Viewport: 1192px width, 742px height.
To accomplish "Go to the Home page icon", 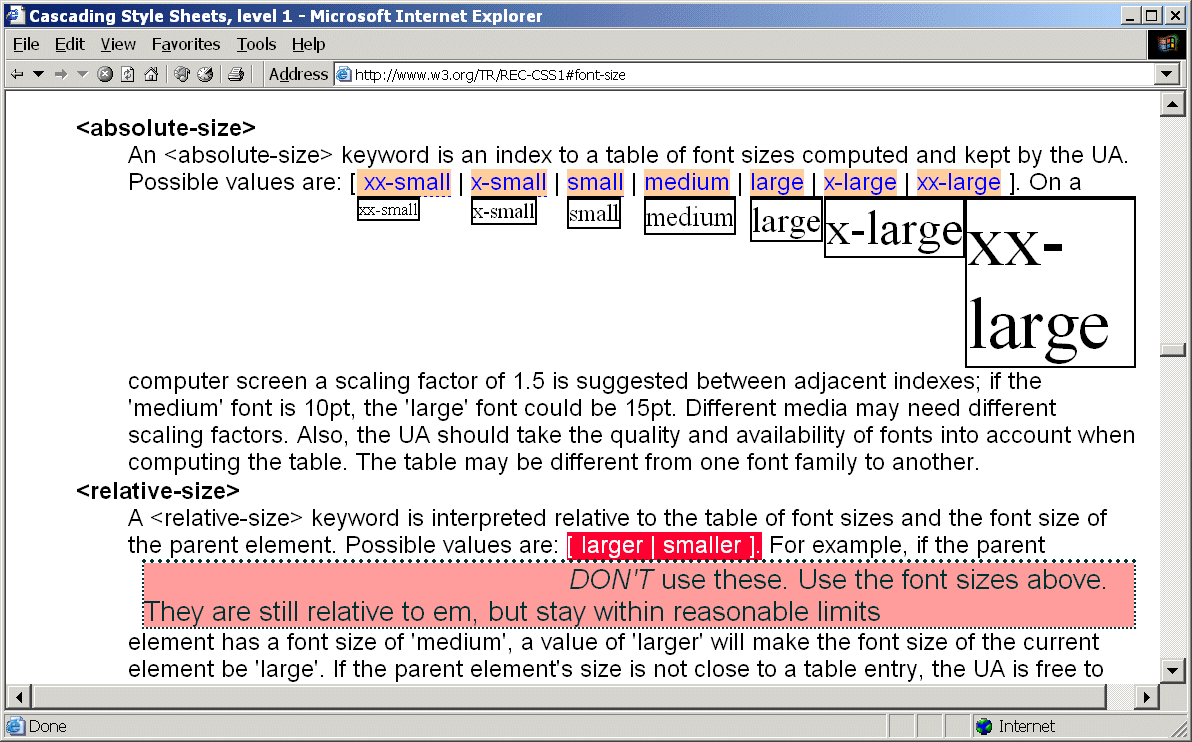I will point(151,74).
